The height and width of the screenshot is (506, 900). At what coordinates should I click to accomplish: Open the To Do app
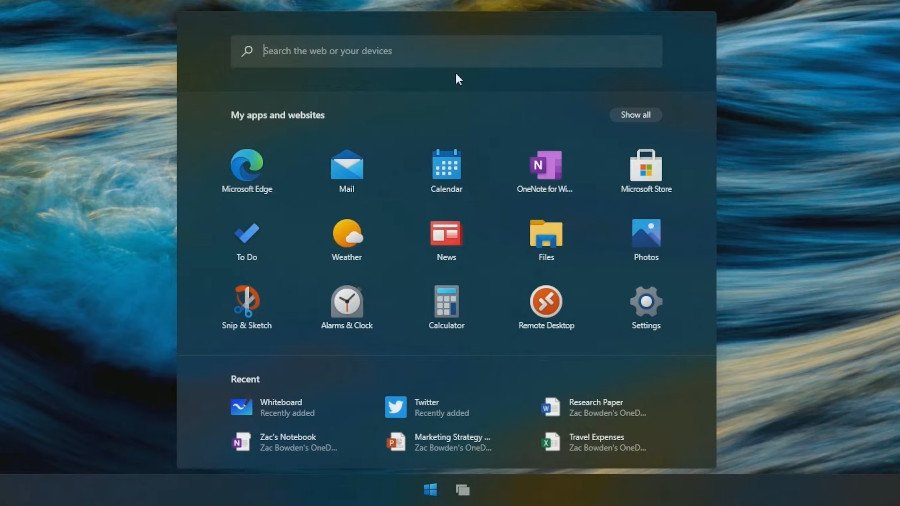(x=247, y=234)
